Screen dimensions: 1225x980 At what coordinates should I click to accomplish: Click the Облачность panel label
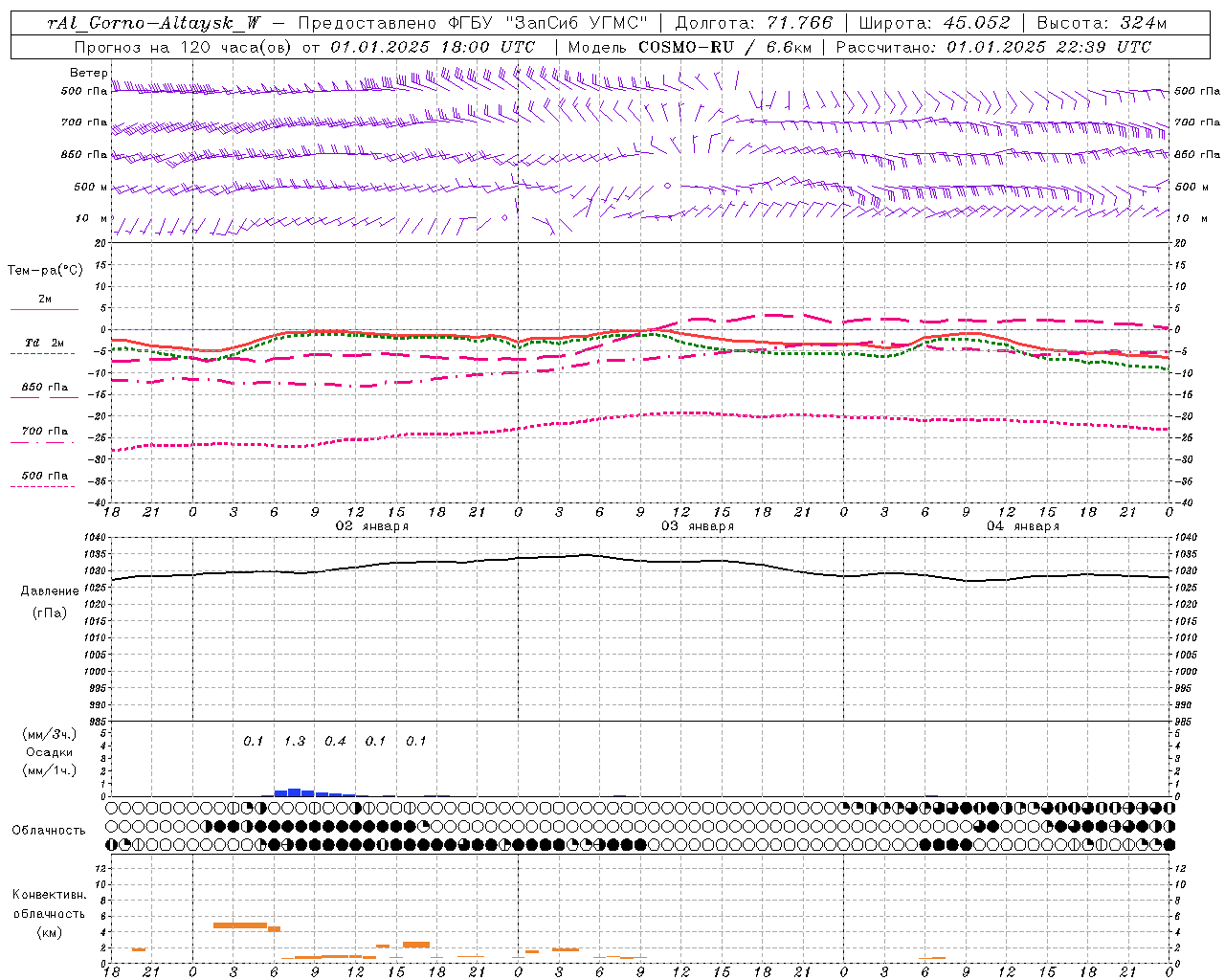(x=49, y=831)
